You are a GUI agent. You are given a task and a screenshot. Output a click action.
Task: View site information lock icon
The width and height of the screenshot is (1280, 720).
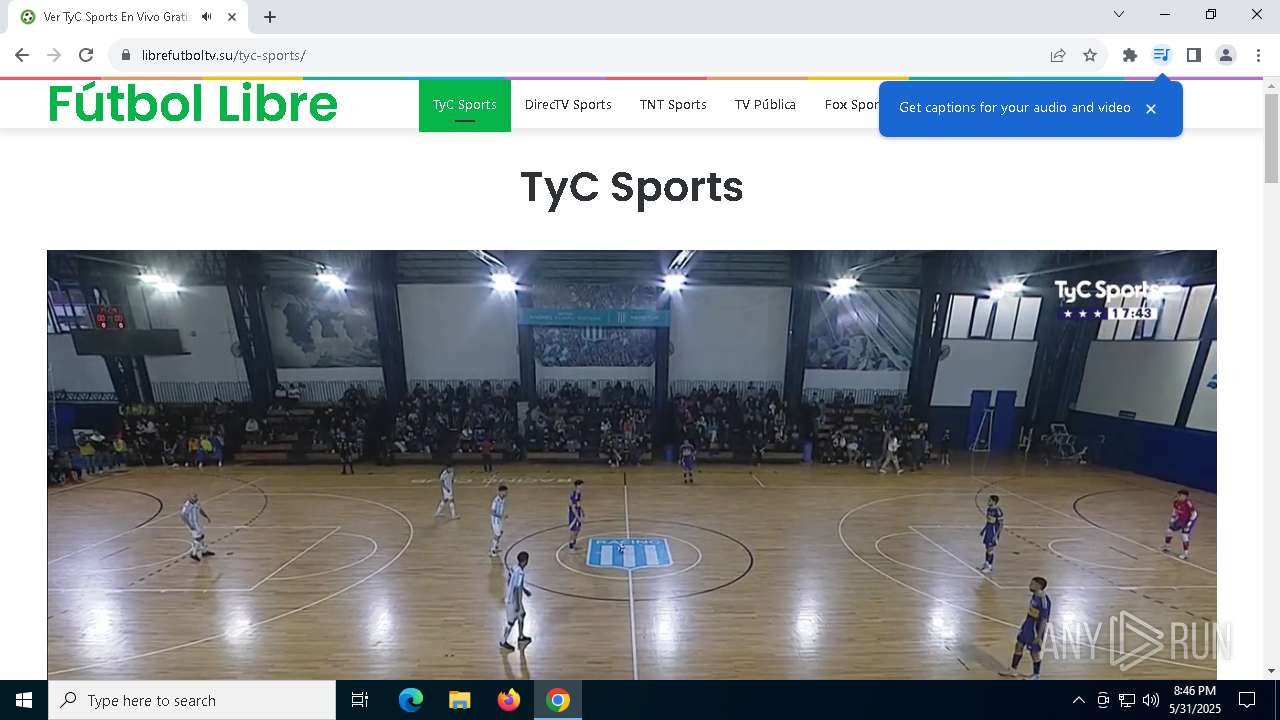click(125, 55)
